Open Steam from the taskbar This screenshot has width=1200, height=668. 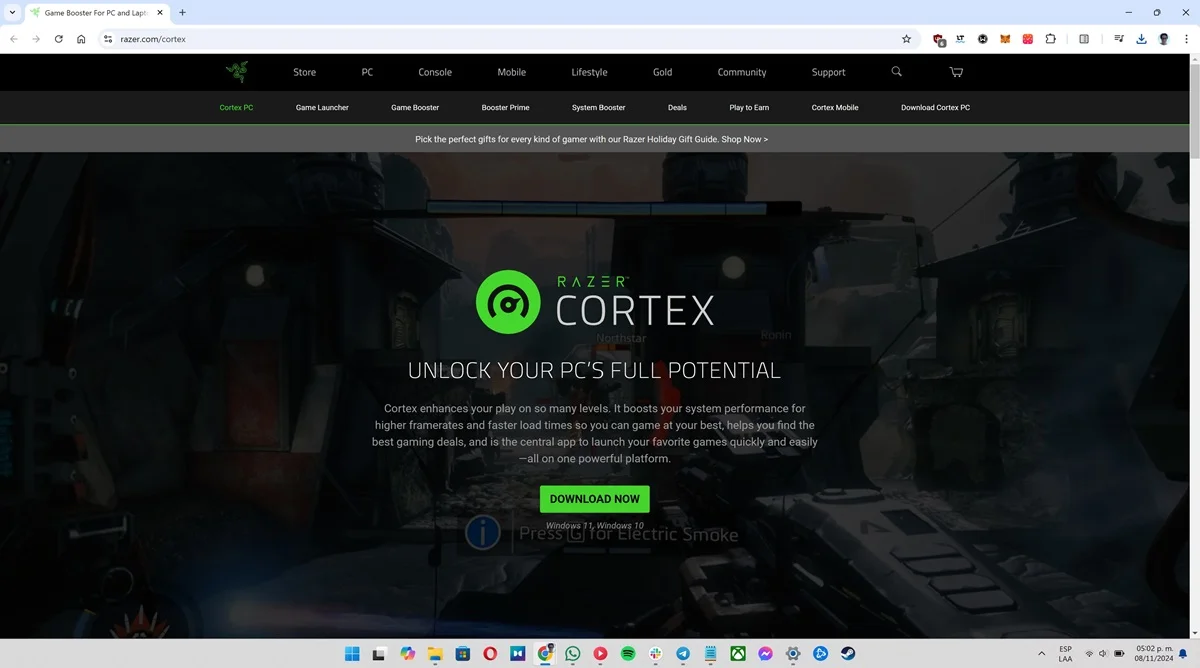(848, 653)
